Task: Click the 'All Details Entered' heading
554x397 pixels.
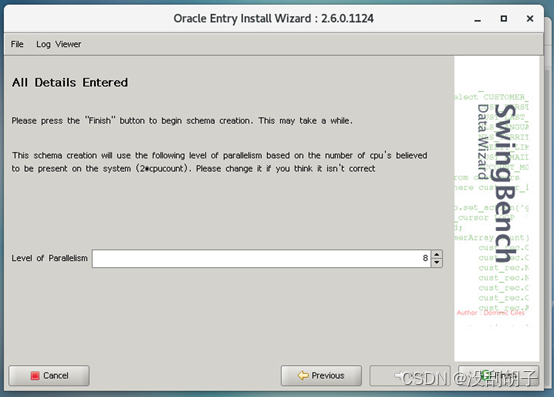Action: tap(70, 83)
